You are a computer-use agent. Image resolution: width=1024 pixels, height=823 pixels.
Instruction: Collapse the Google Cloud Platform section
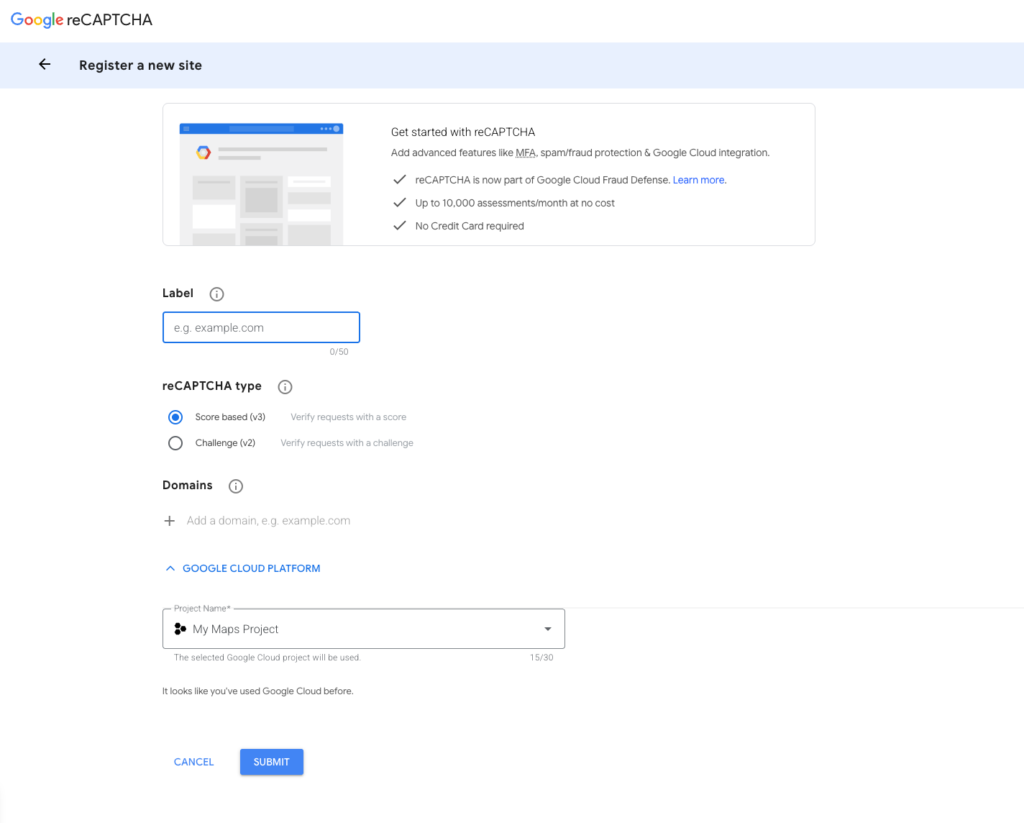242,568
